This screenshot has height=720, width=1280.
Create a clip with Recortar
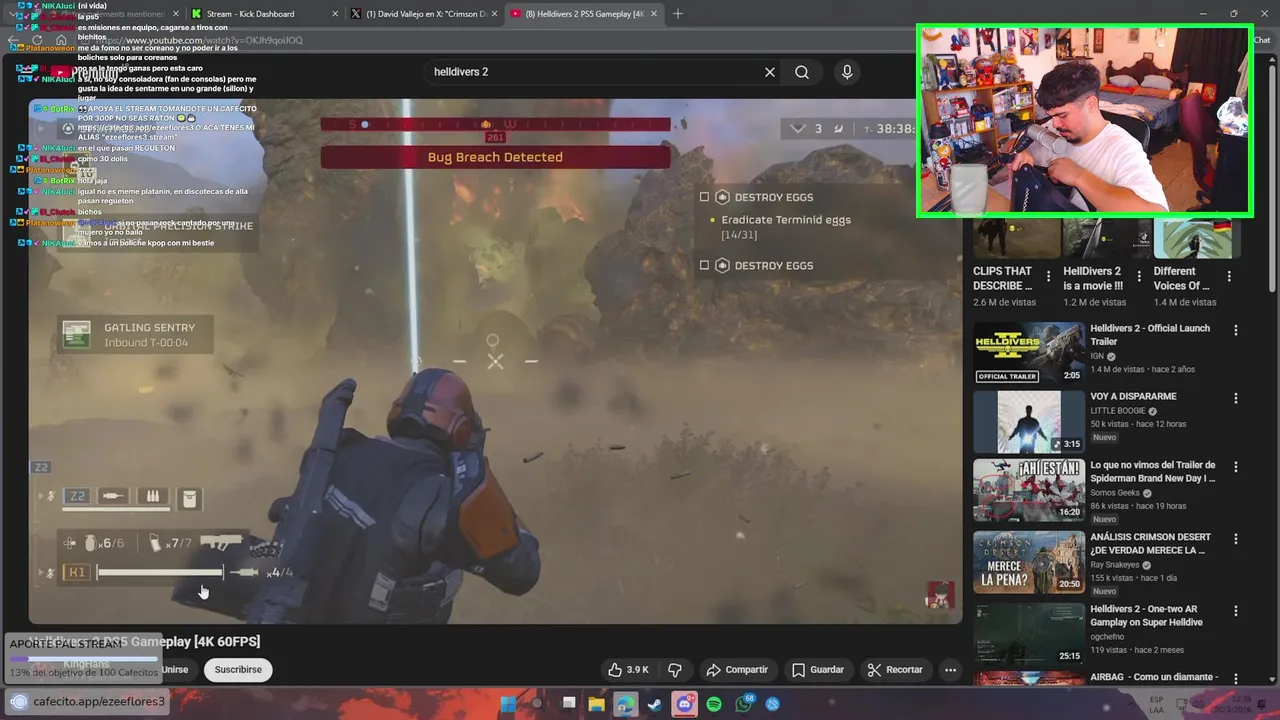(895, 670)
